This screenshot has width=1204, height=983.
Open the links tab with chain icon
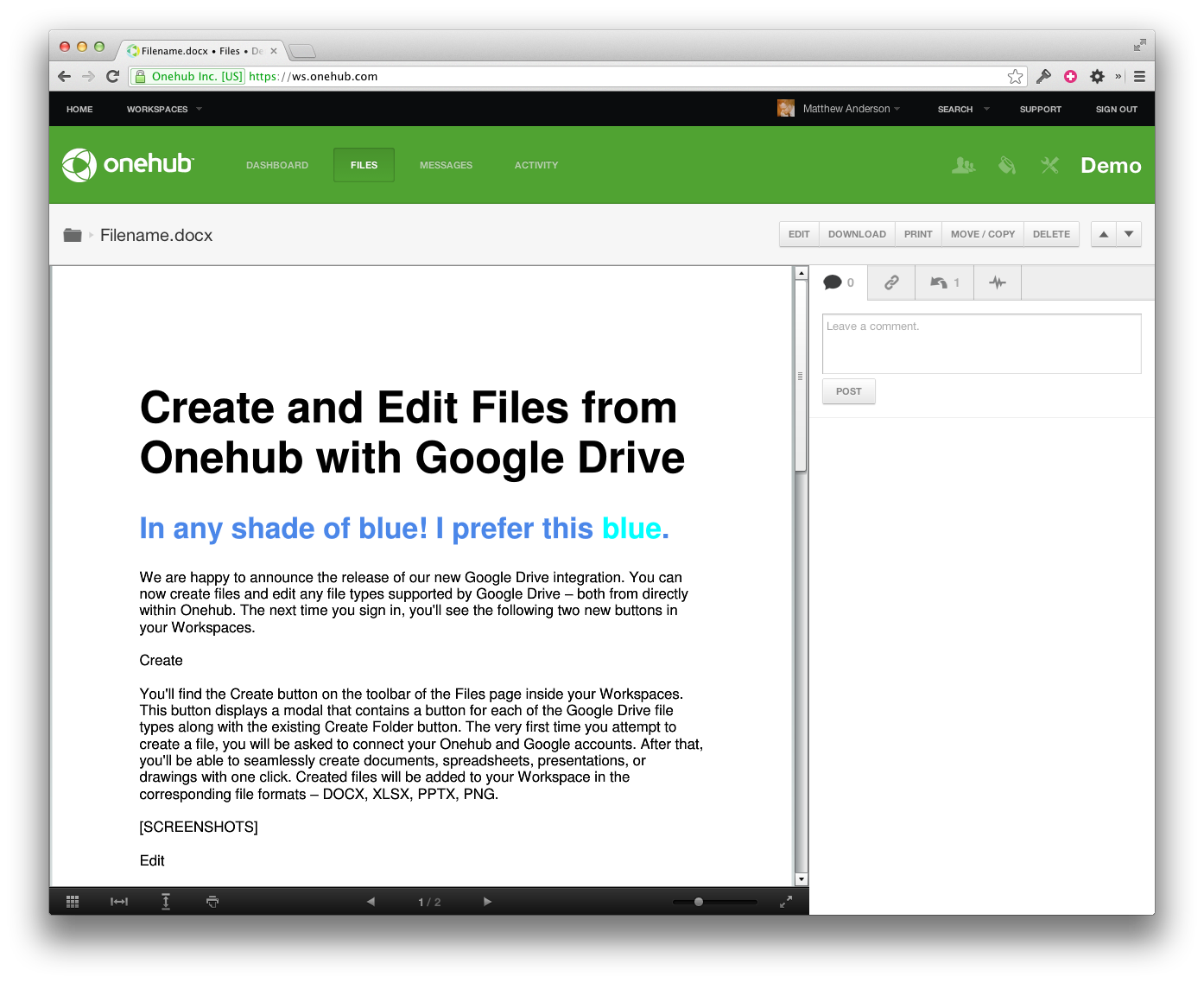891,282
